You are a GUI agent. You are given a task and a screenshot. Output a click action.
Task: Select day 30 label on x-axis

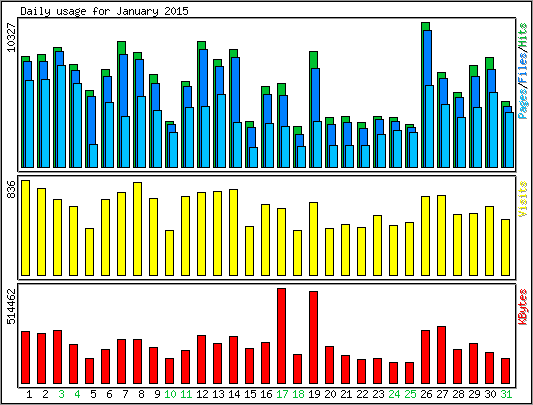(490, 394)
